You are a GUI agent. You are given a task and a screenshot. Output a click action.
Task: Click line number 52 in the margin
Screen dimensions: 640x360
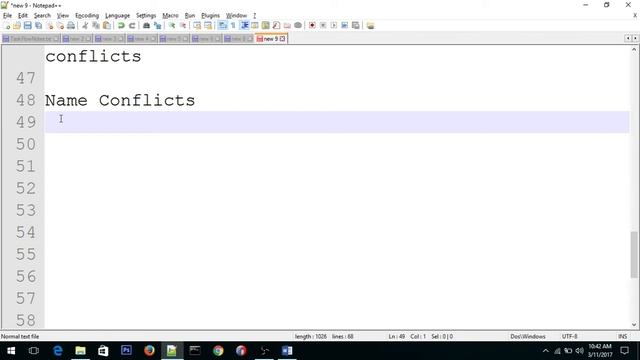pos(26,188)
